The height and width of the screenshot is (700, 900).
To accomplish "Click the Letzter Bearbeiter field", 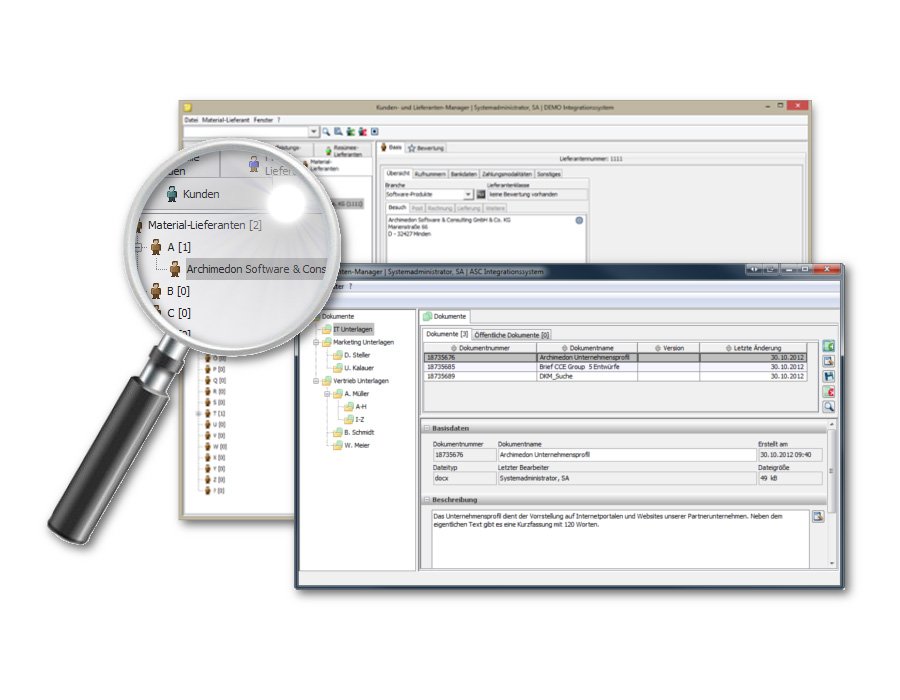I will [627, 479].
